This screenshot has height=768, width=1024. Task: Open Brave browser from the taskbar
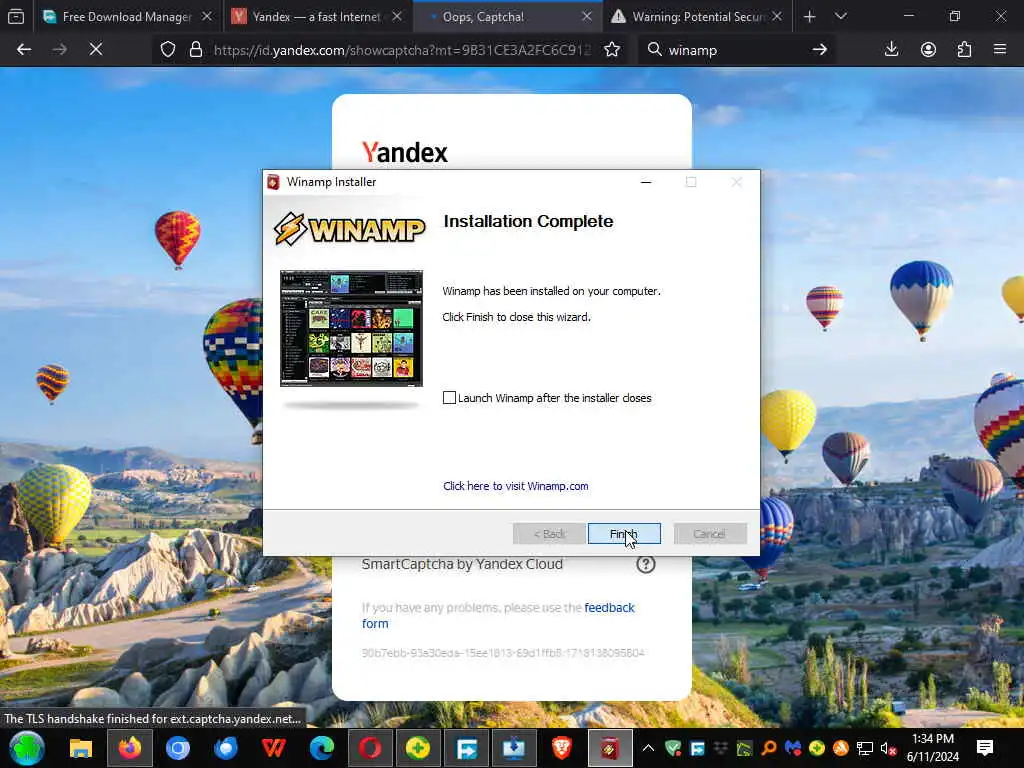(562, 748)
